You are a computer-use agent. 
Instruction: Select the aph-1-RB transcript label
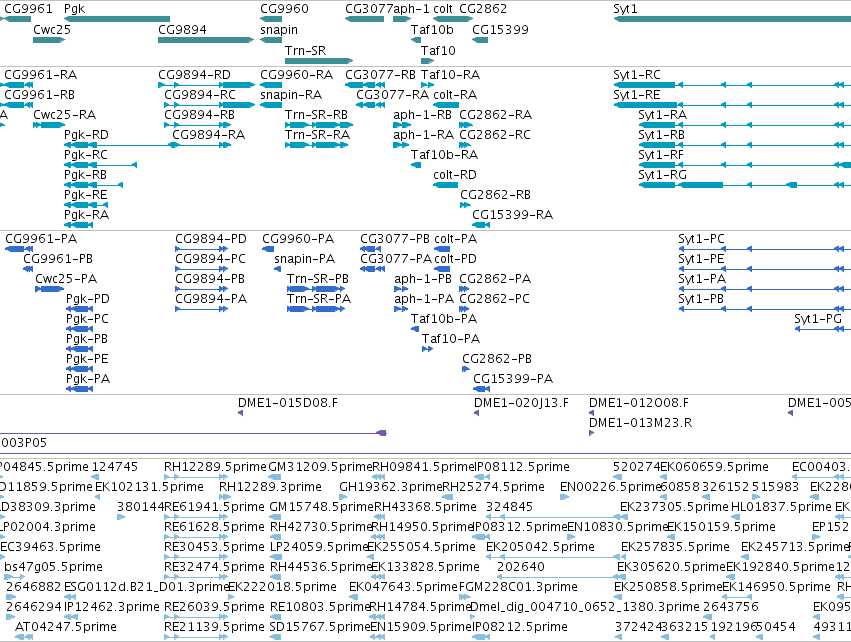click(423, 115)
